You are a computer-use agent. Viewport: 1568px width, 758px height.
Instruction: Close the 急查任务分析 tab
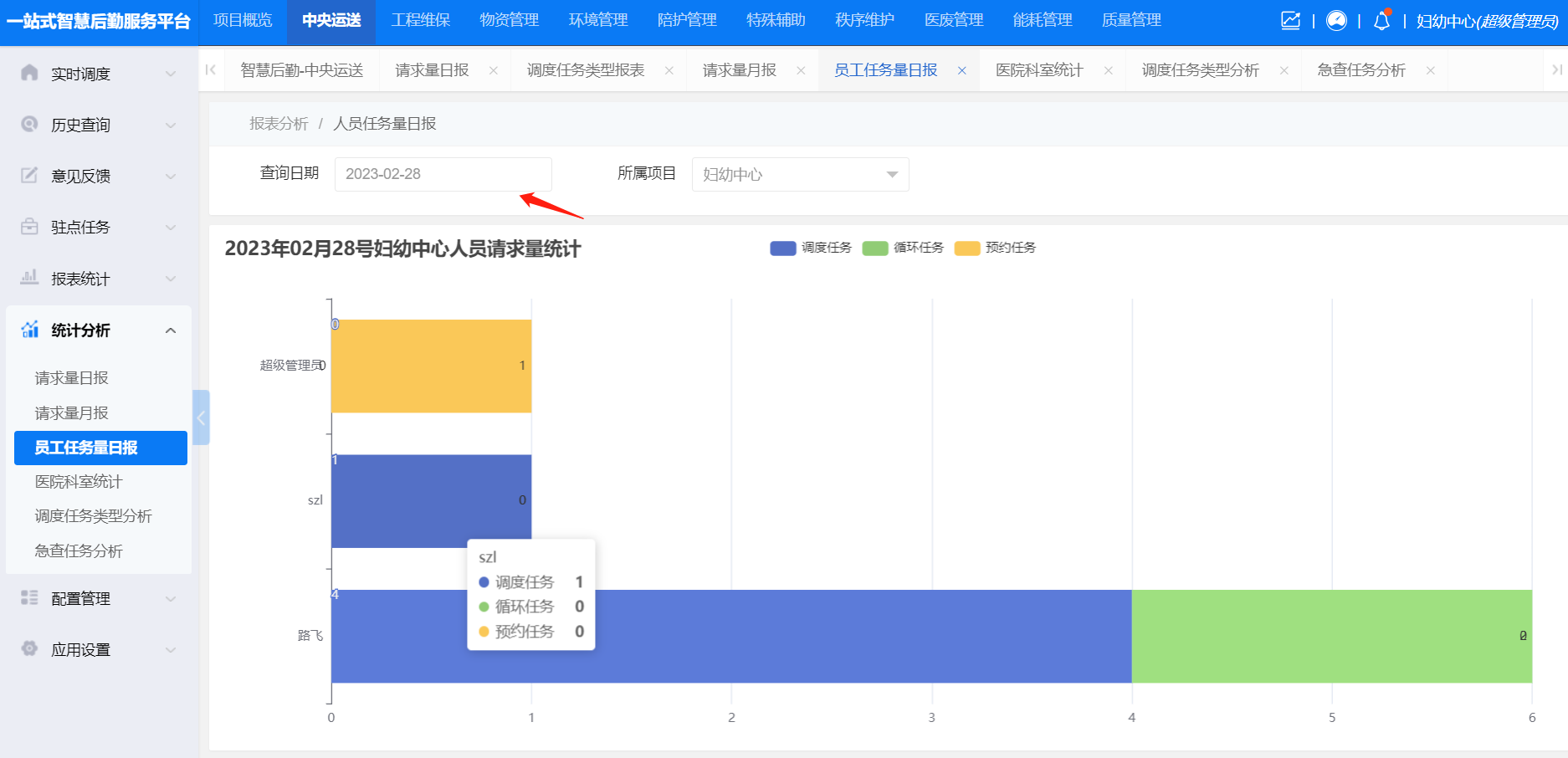point(1431,70)
